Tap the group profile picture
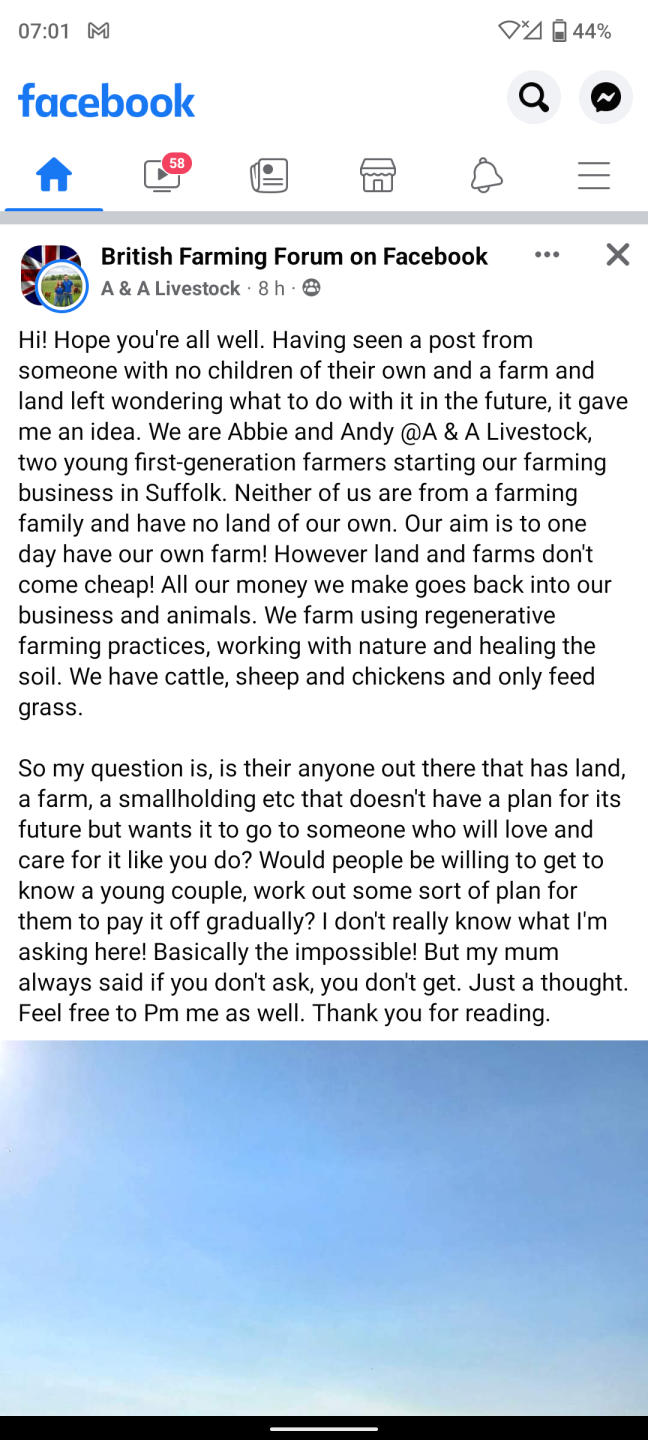 [52, 275]
